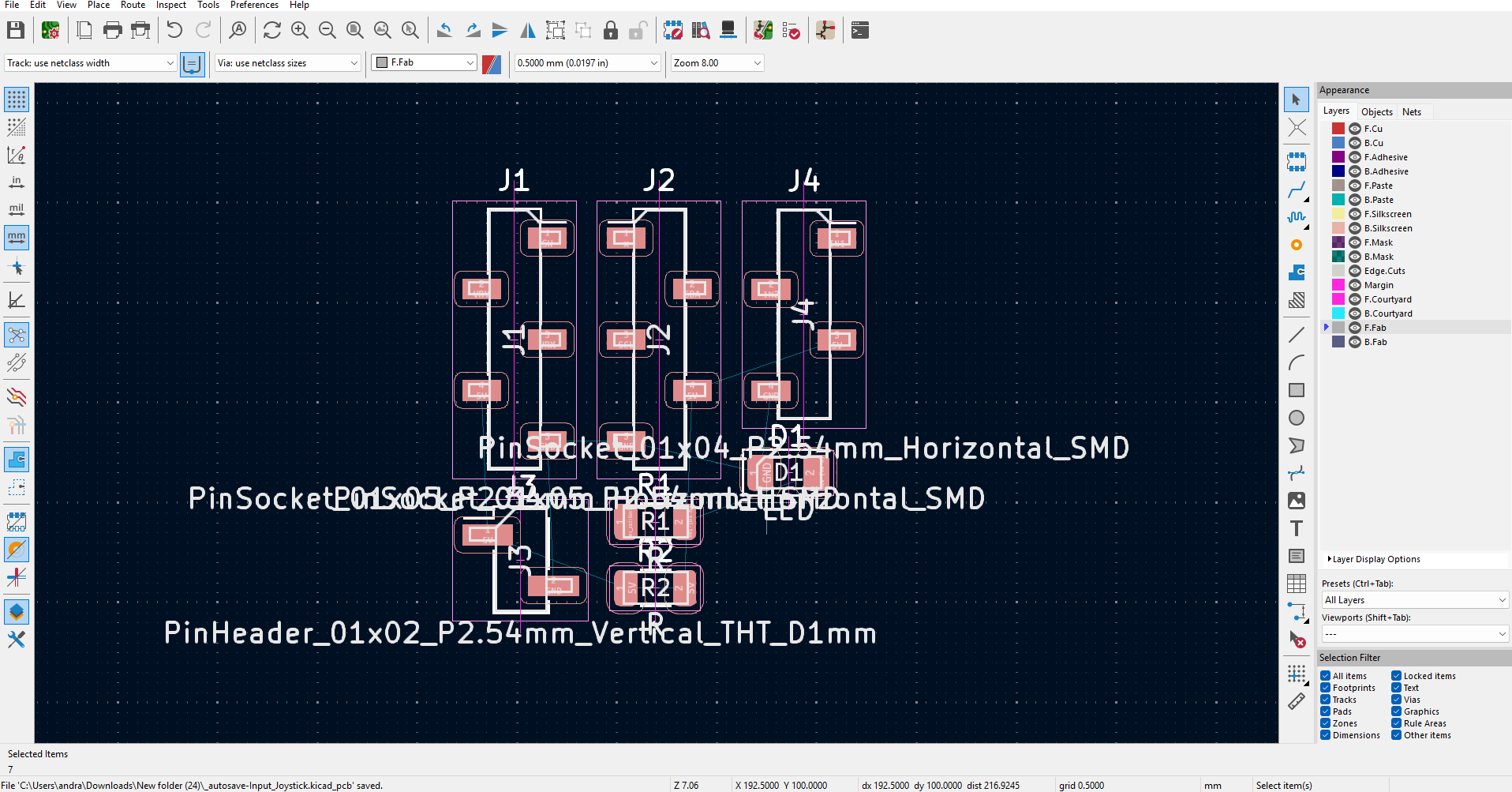Toggle visibility of B.Silkscreen layer
The height and width of the screenshot is (792, 1512).
(x=1355, y=228)
